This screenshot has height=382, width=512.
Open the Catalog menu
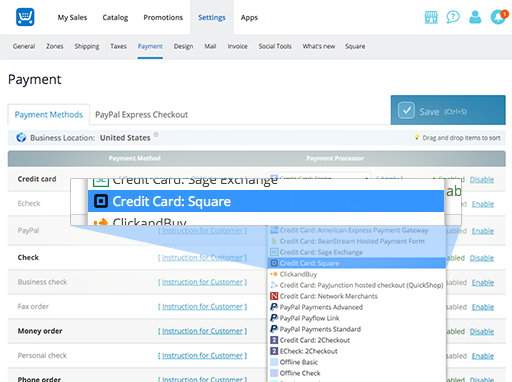pos(115,17)
